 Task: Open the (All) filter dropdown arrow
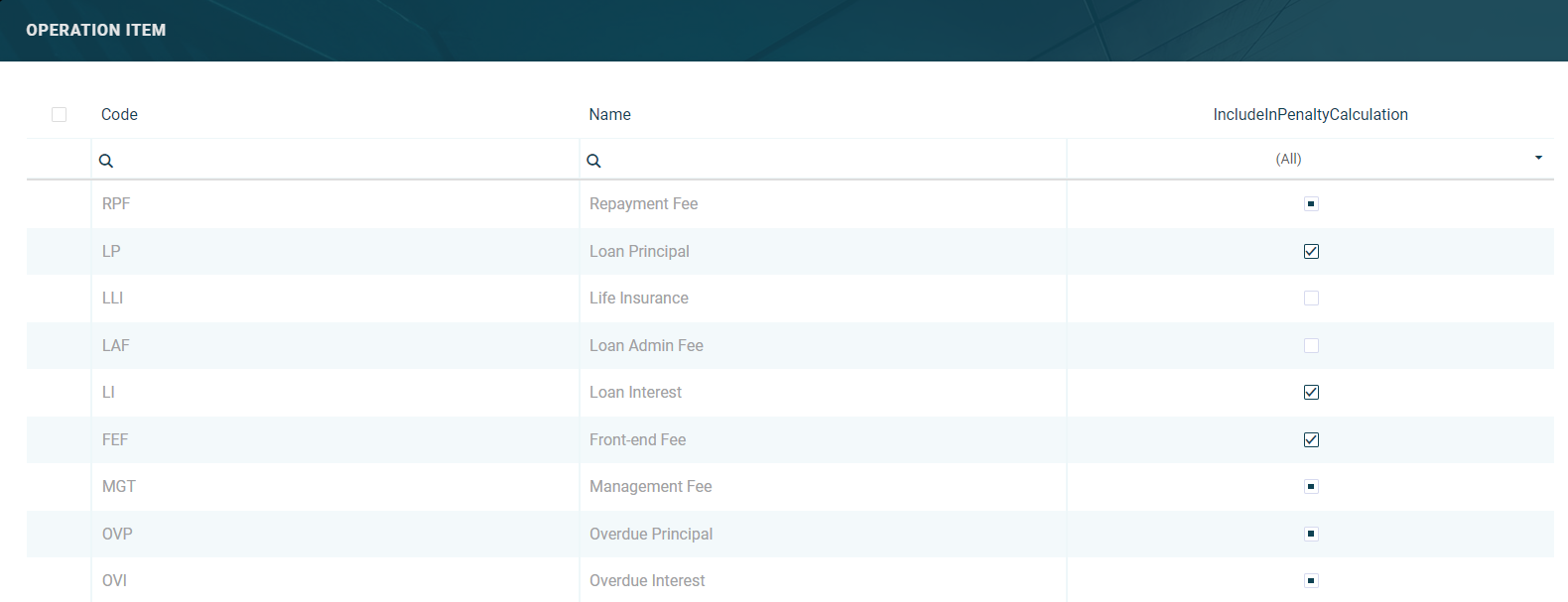click(x=1538, y=159)
